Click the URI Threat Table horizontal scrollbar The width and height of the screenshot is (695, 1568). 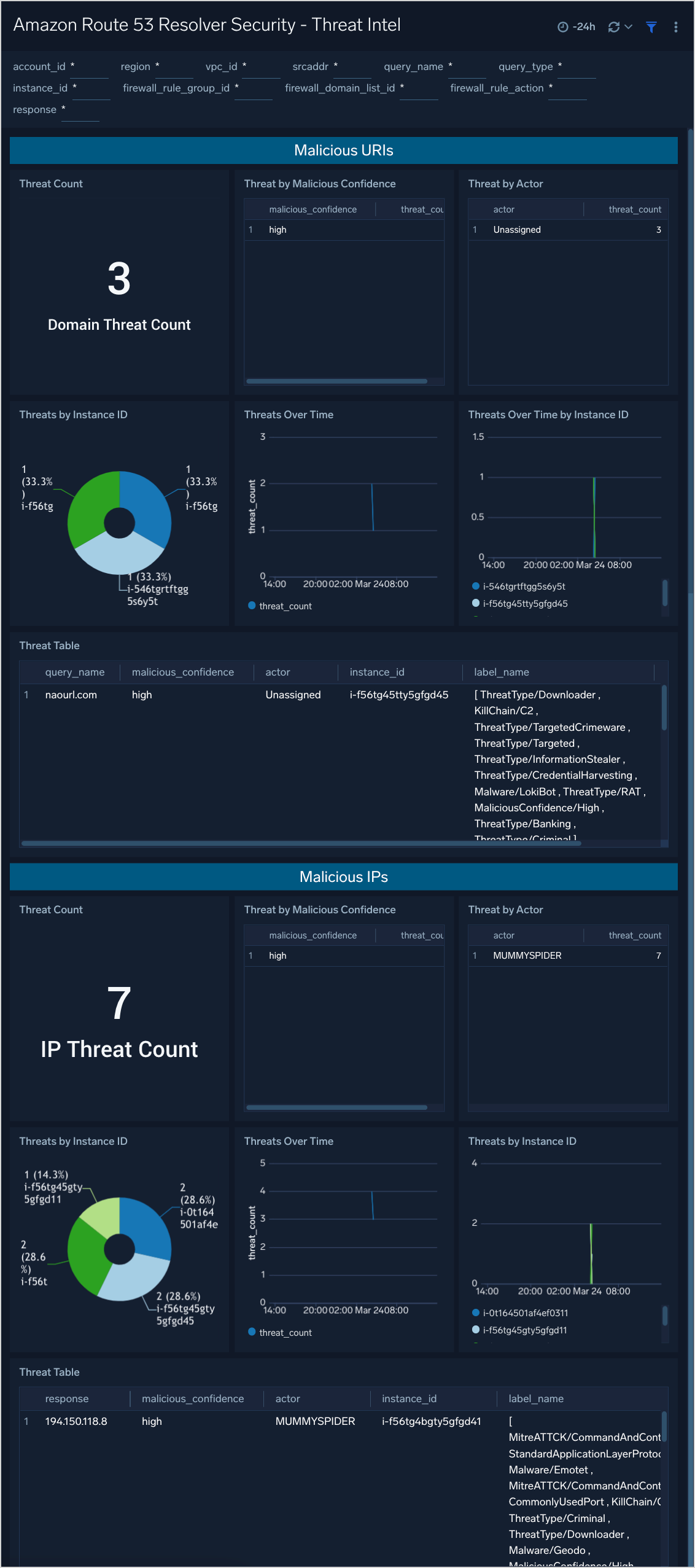[301, 843]
